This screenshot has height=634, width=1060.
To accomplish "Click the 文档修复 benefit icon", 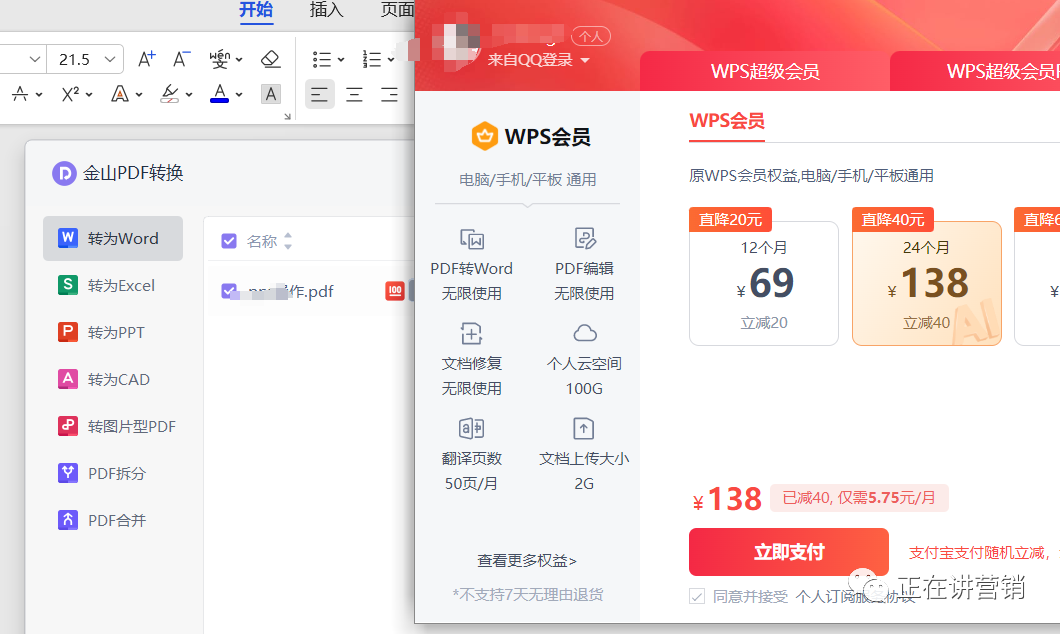I will (x=472, y=333).
